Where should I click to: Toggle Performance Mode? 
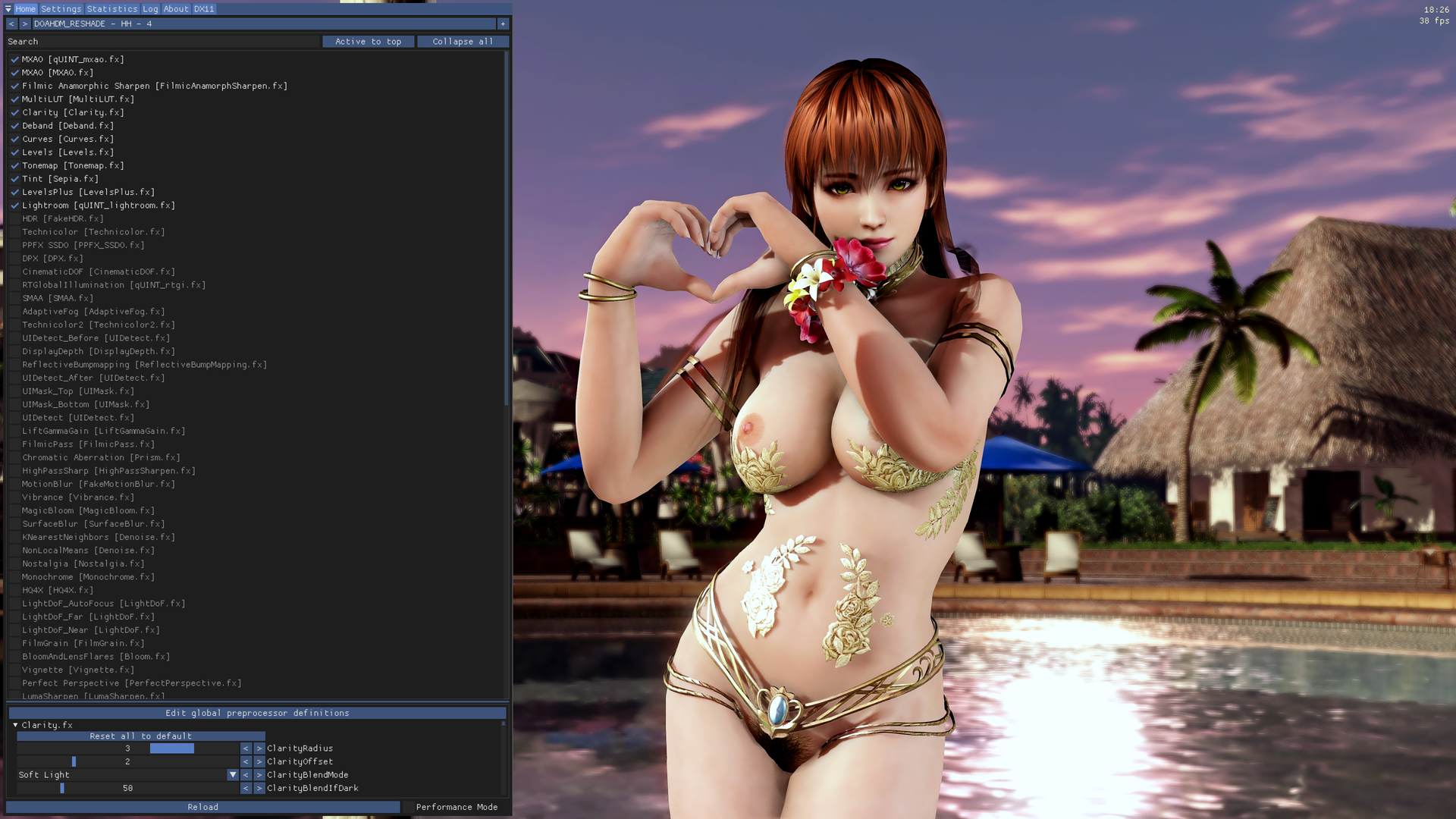(x=457, y=807)
